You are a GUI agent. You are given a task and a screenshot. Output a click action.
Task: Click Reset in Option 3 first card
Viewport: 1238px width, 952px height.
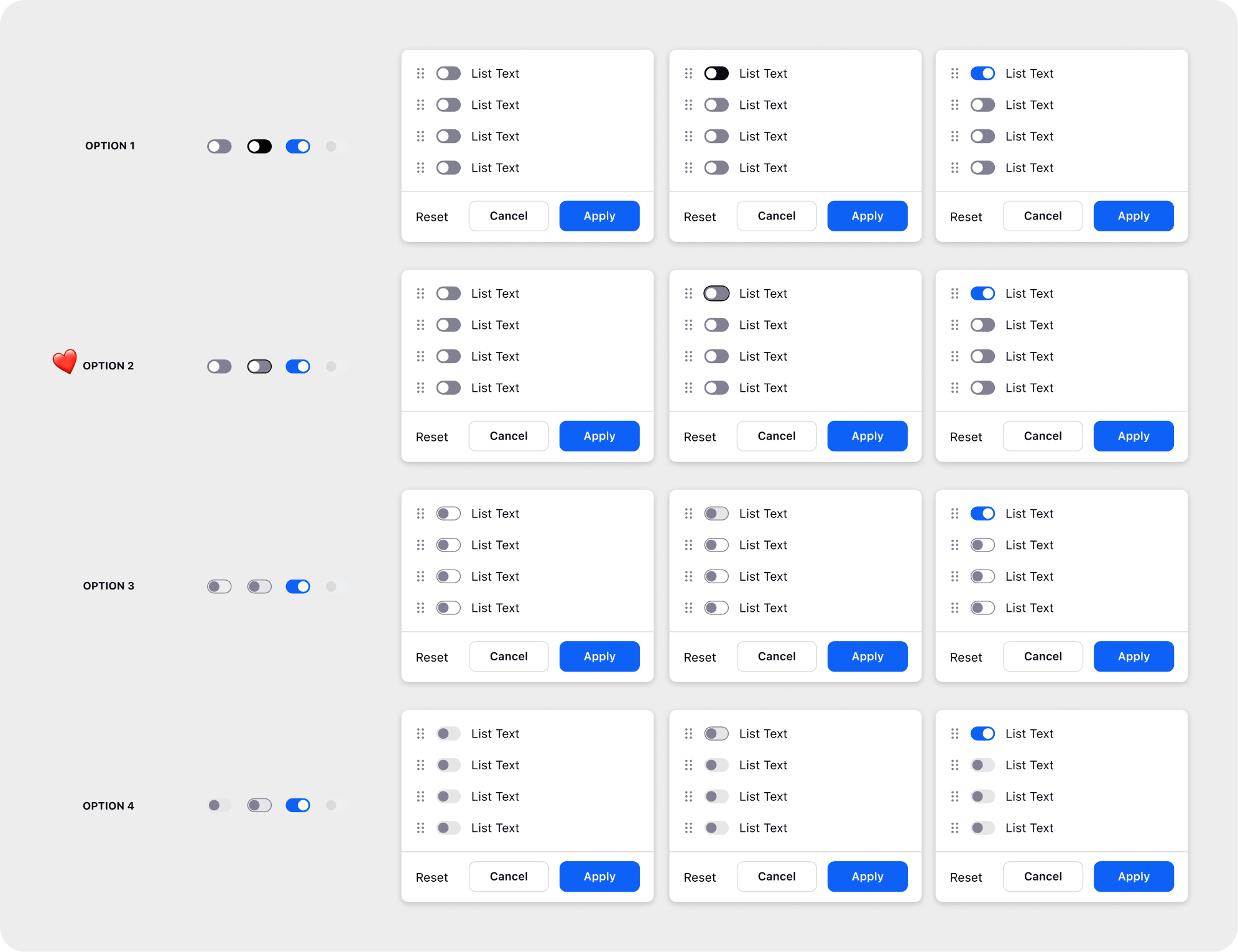432,657
